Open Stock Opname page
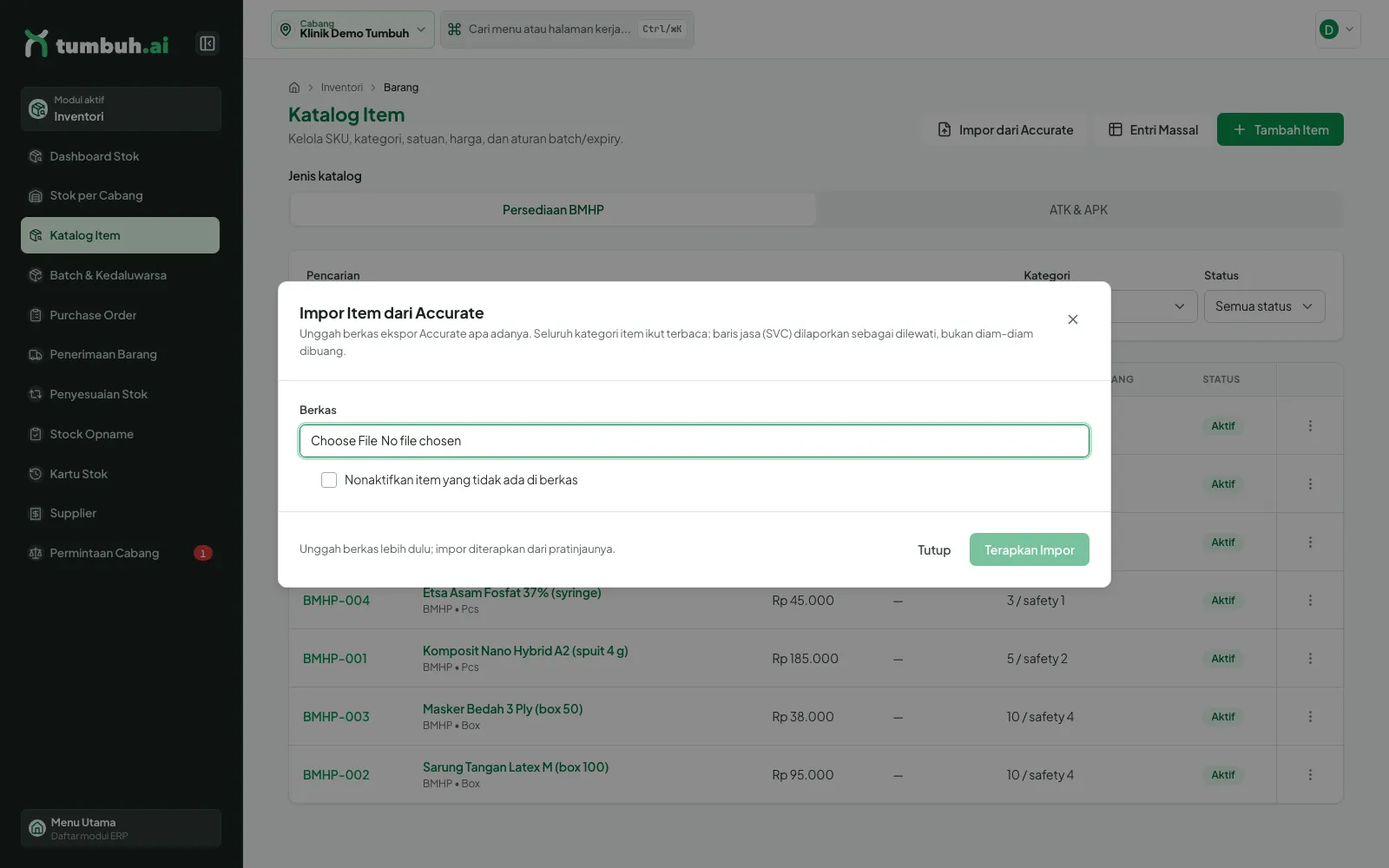Viewport: 1389px width, 868px height. [120, 434]
